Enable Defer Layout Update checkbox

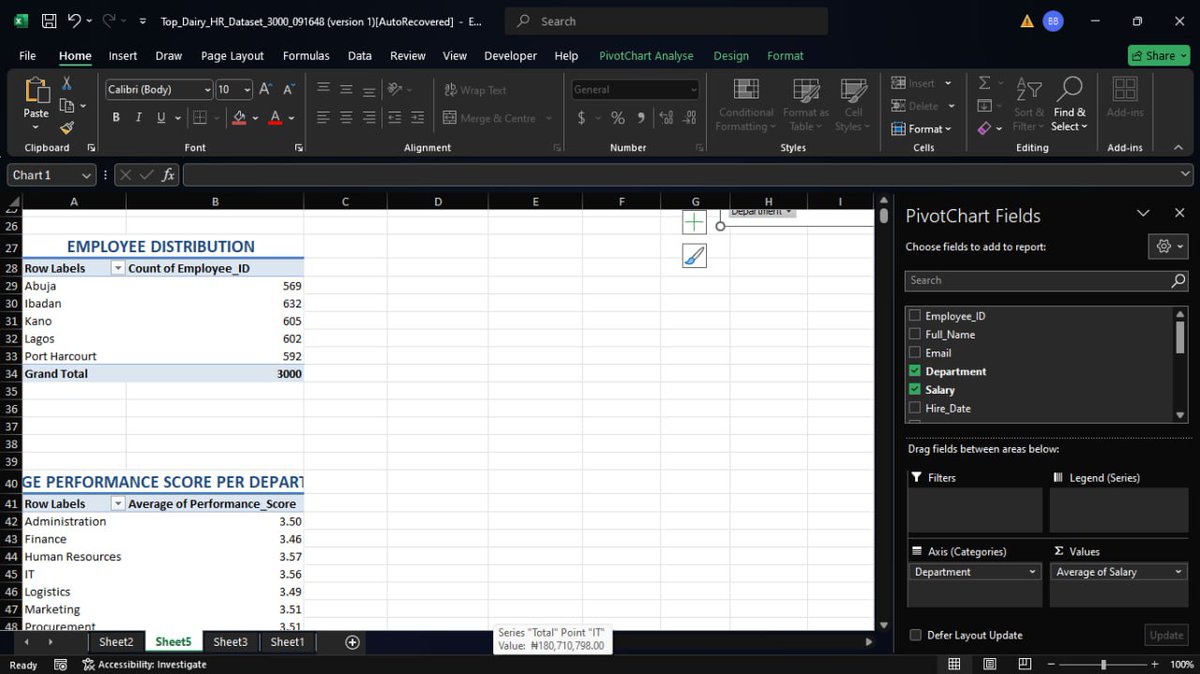click(915, 635)
